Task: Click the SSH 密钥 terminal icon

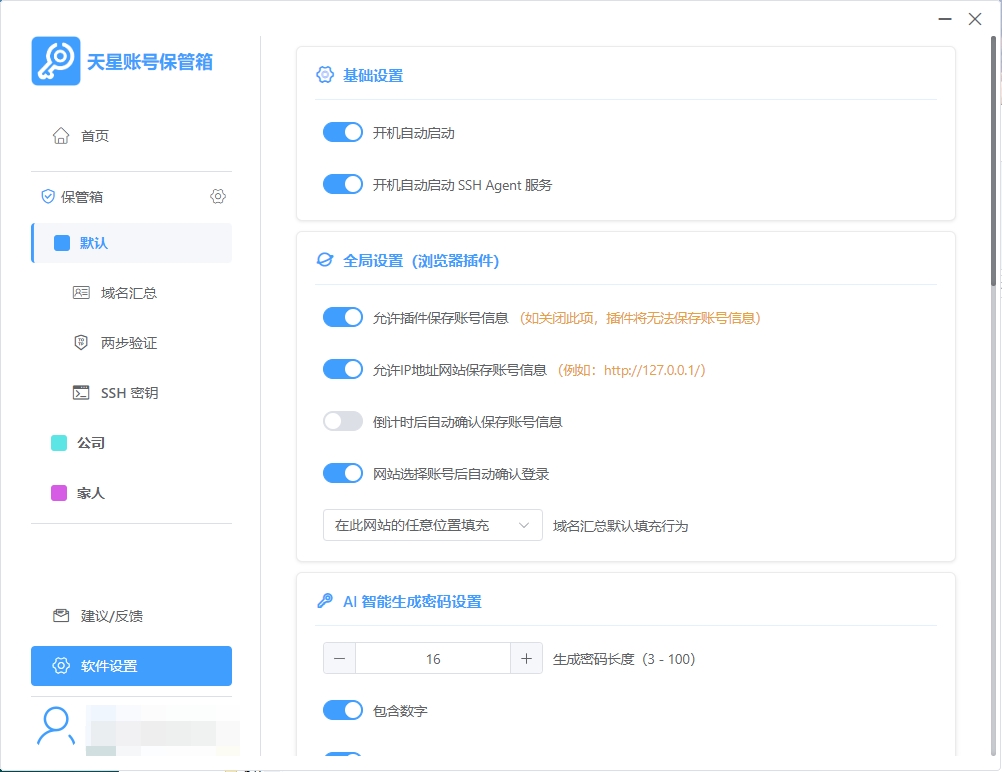Action: point(82,393)
